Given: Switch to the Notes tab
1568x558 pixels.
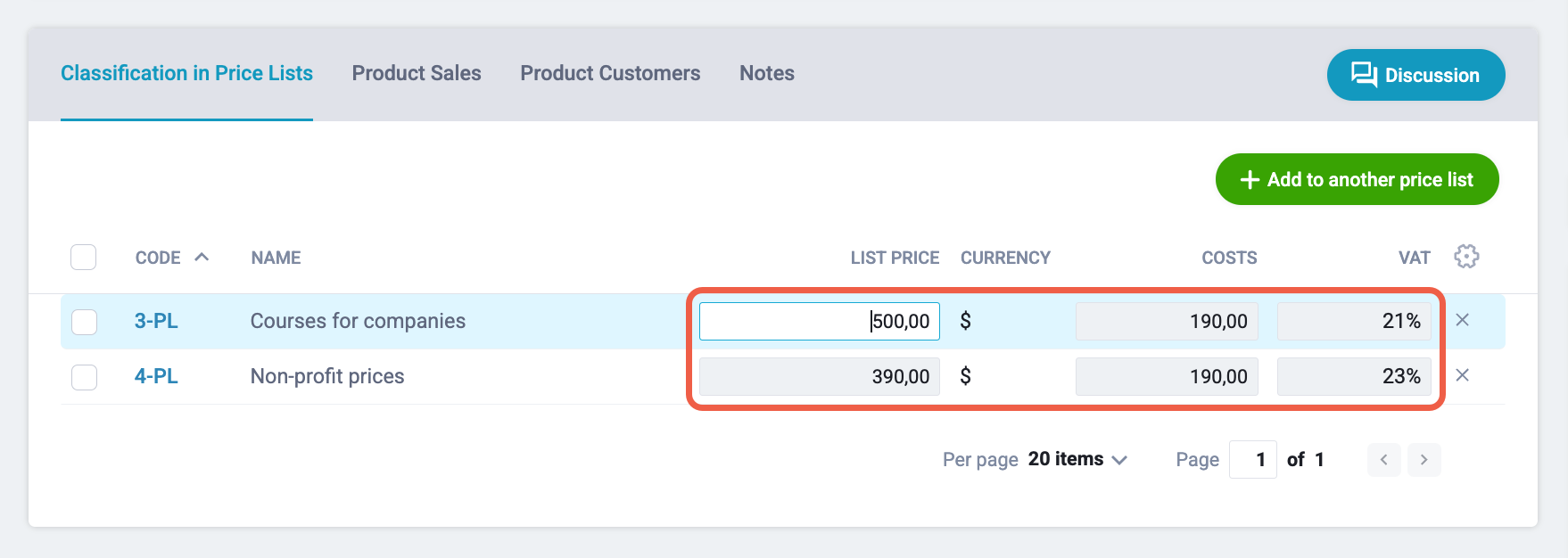Looking at the screenshot, I should tap(767, 73).
